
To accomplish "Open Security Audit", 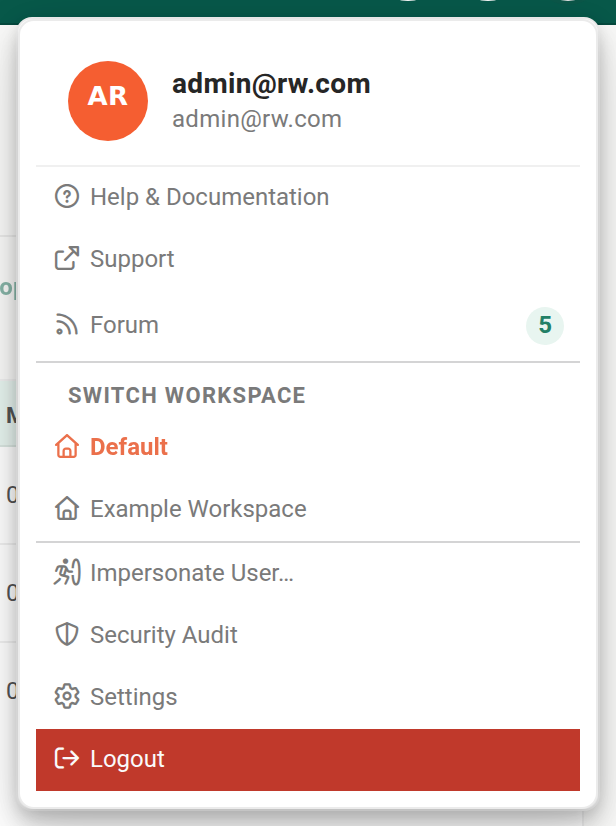I will 308,634.
